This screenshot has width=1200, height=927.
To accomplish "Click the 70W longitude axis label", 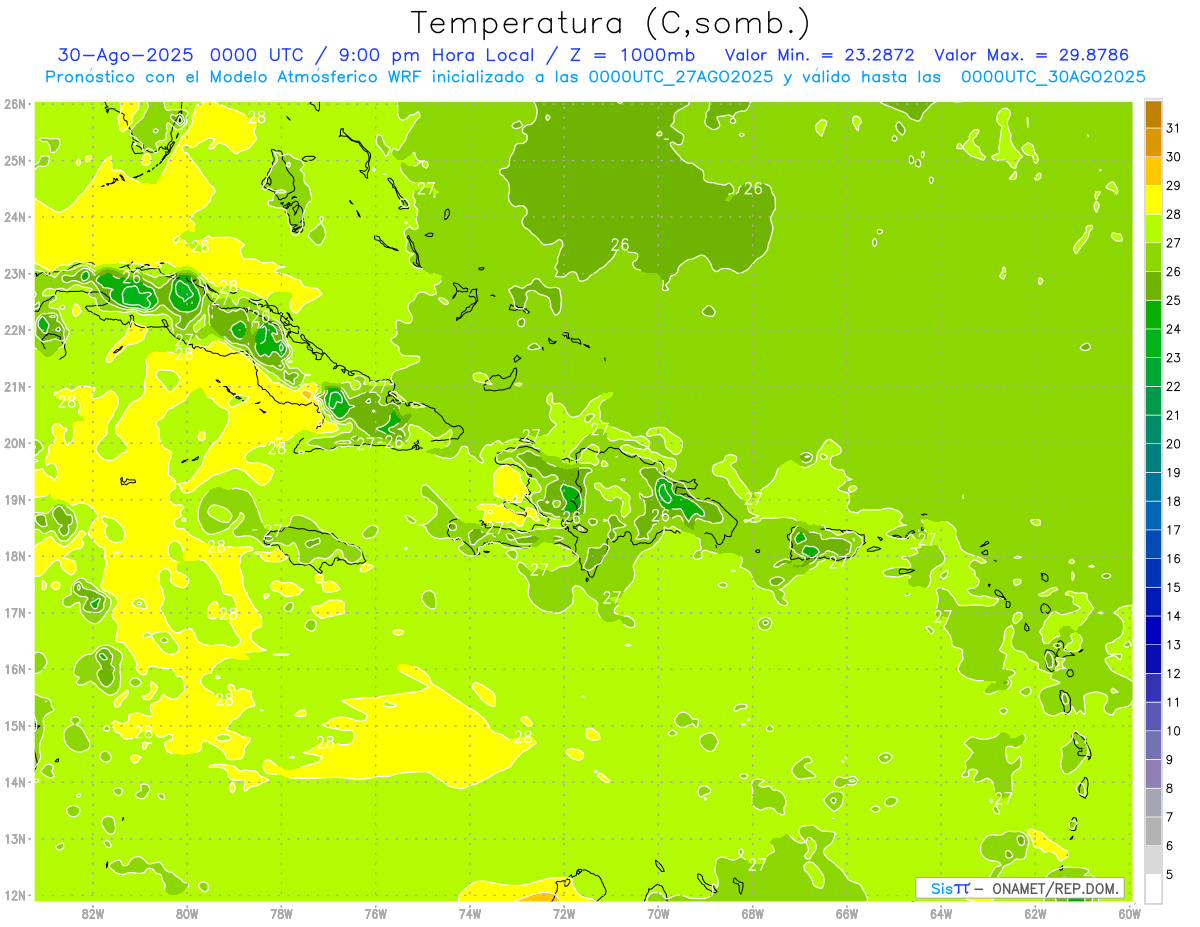I will pos(658,913).
